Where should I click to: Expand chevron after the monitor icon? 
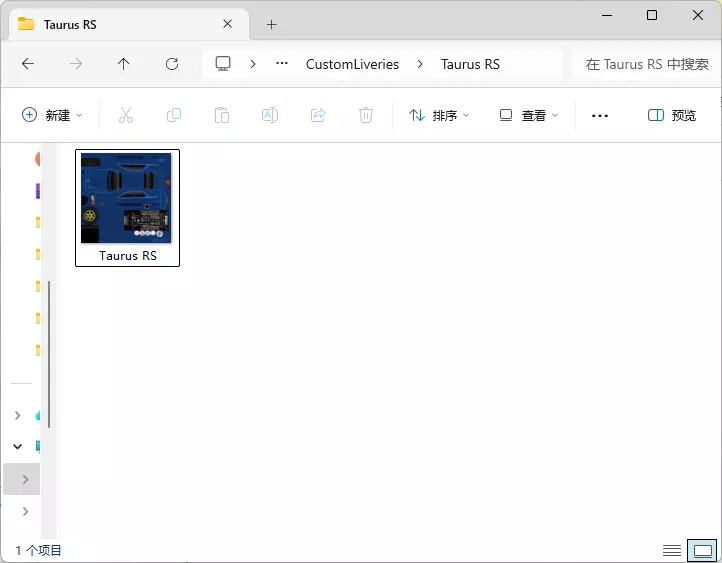tap(253, 64)
